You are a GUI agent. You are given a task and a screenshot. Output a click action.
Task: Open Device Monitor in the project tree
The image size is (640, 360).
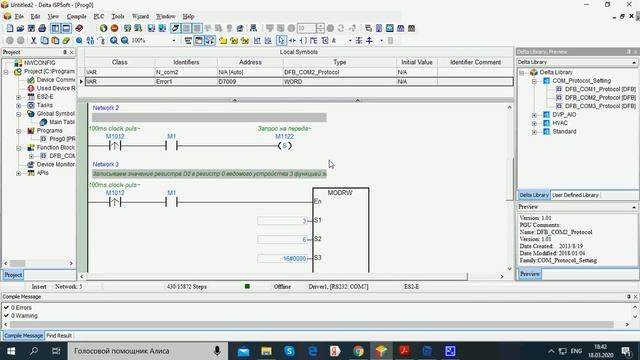tap(56, 164)
